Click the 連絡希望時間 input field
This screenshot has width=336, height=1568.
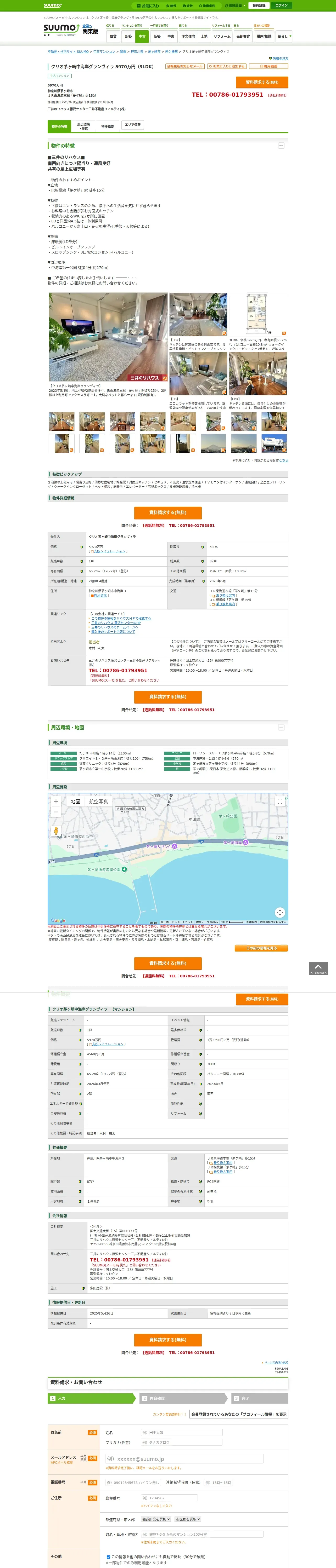(218, 1482)
